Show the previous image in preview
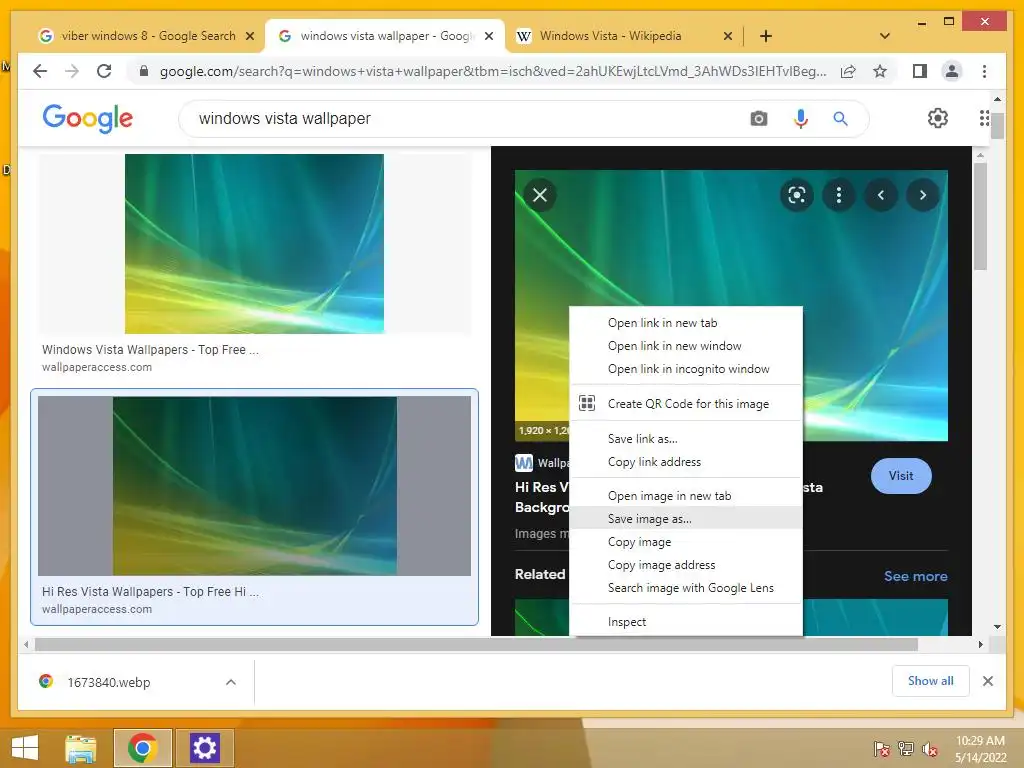1024x768 pixels. [x=881, y=195]
